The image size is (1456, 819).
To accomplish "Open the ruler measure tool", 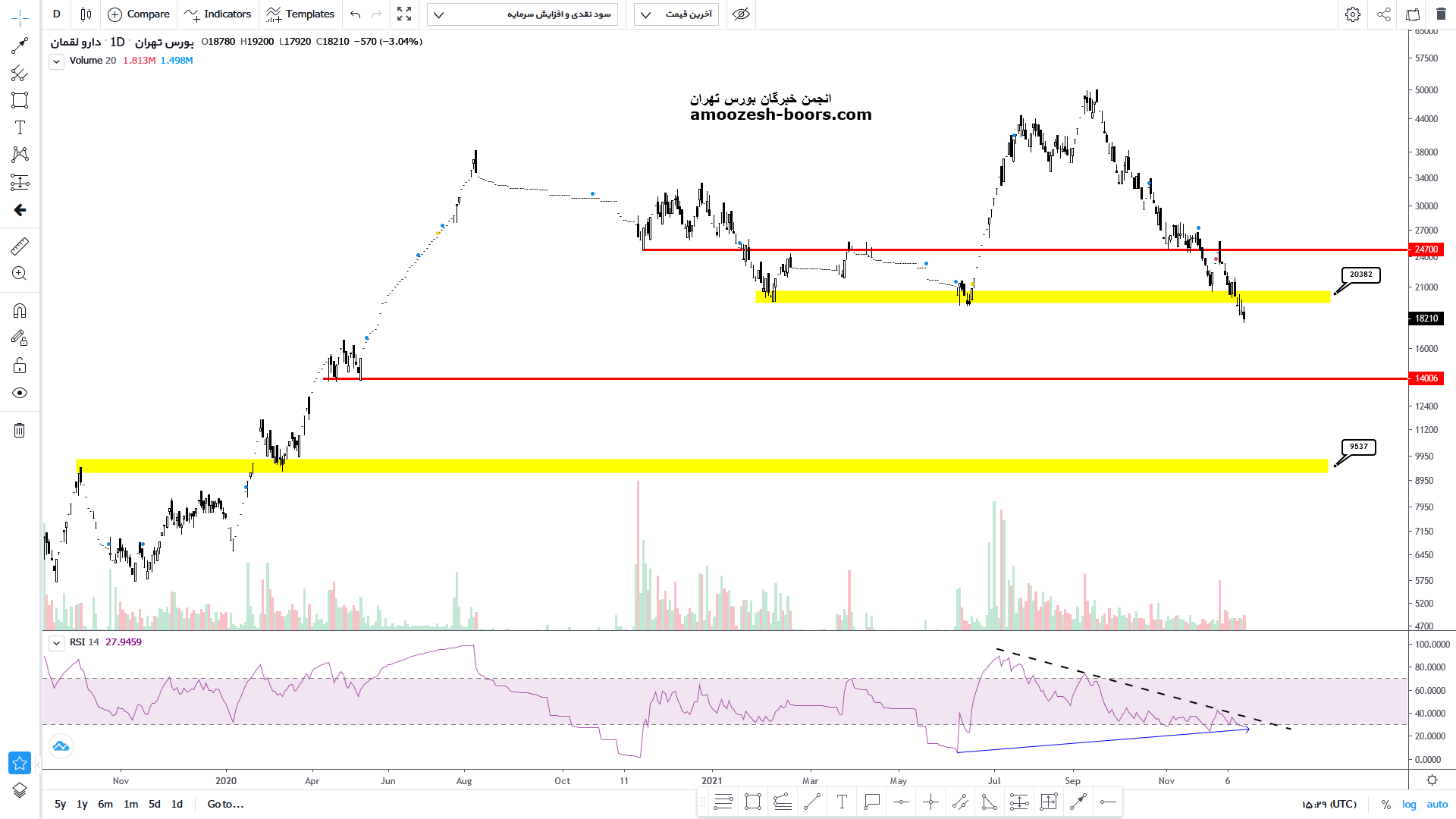I will (x=20, y=246).
